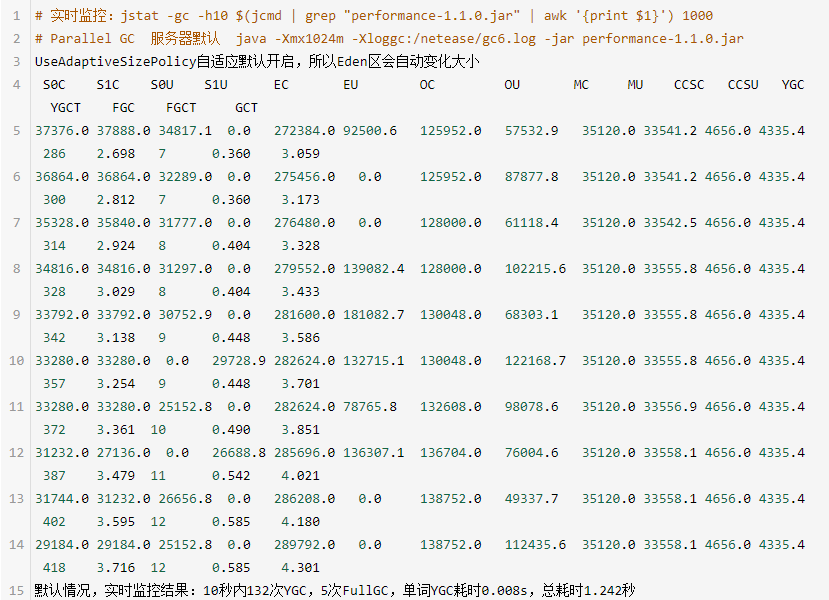The height and width of the screenshot is (600, 829).
Task: Click GCT value 3.328
Action: 300,246
